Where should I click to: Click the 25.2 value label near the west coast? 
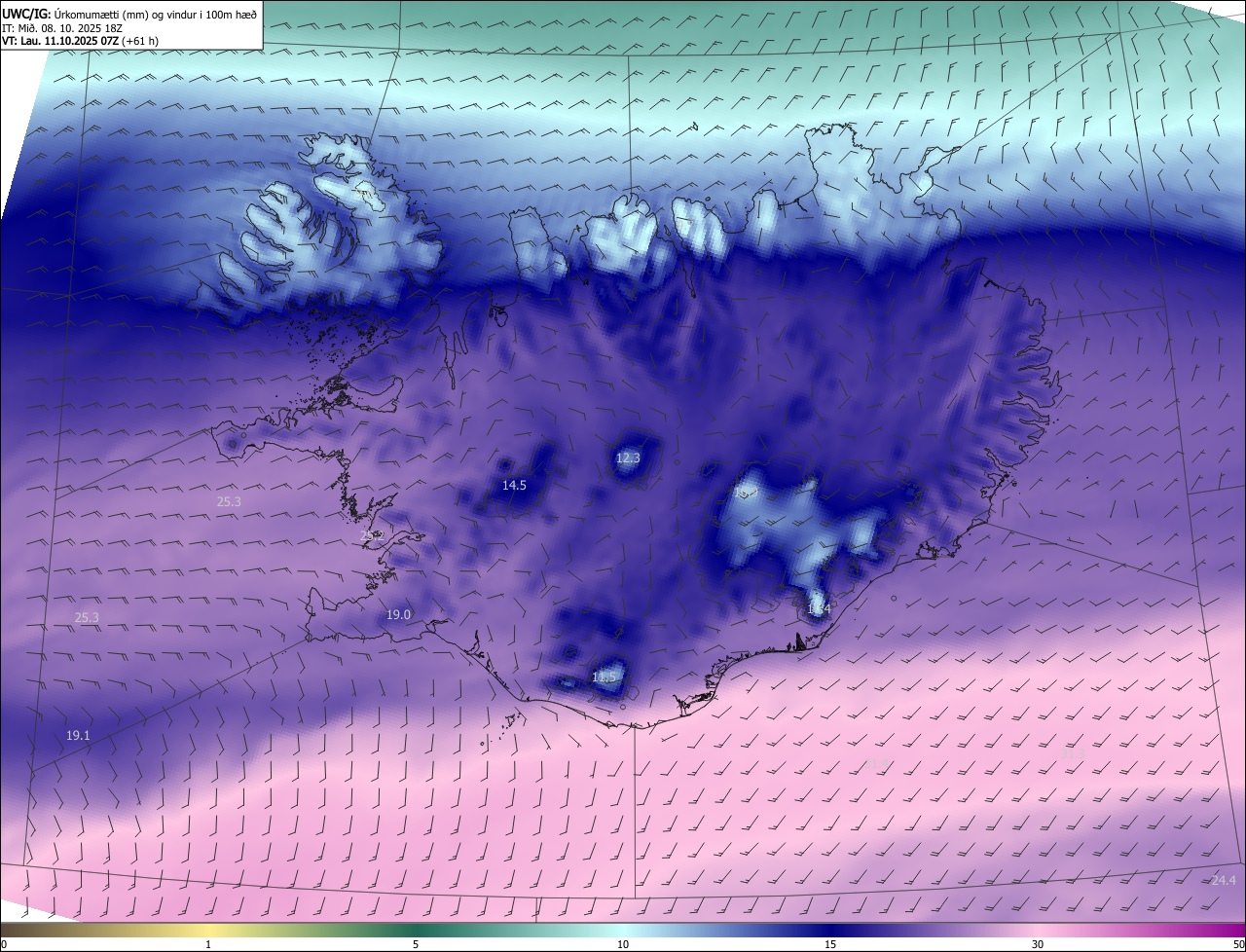pos(373,535)
